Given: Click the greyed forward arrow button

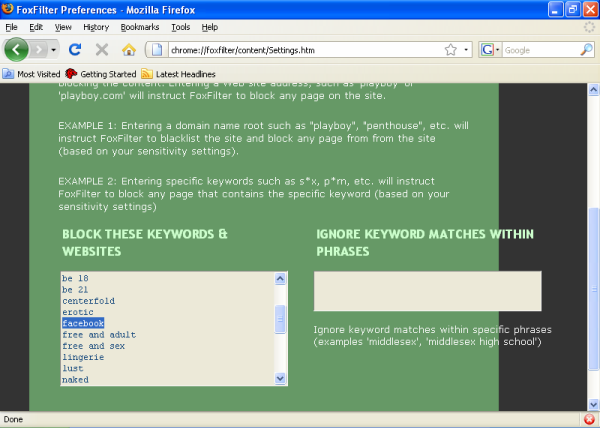Looking at the screenshot, I should click(39, 50).
